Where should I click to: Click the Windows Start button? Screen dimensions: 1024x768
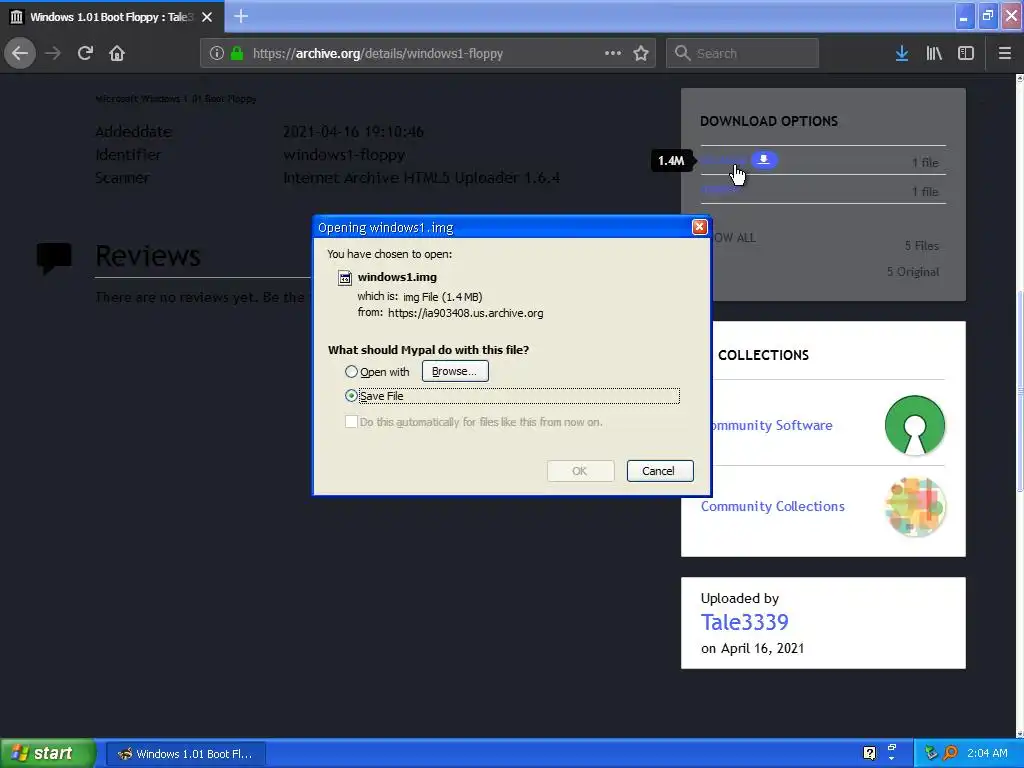48,754
